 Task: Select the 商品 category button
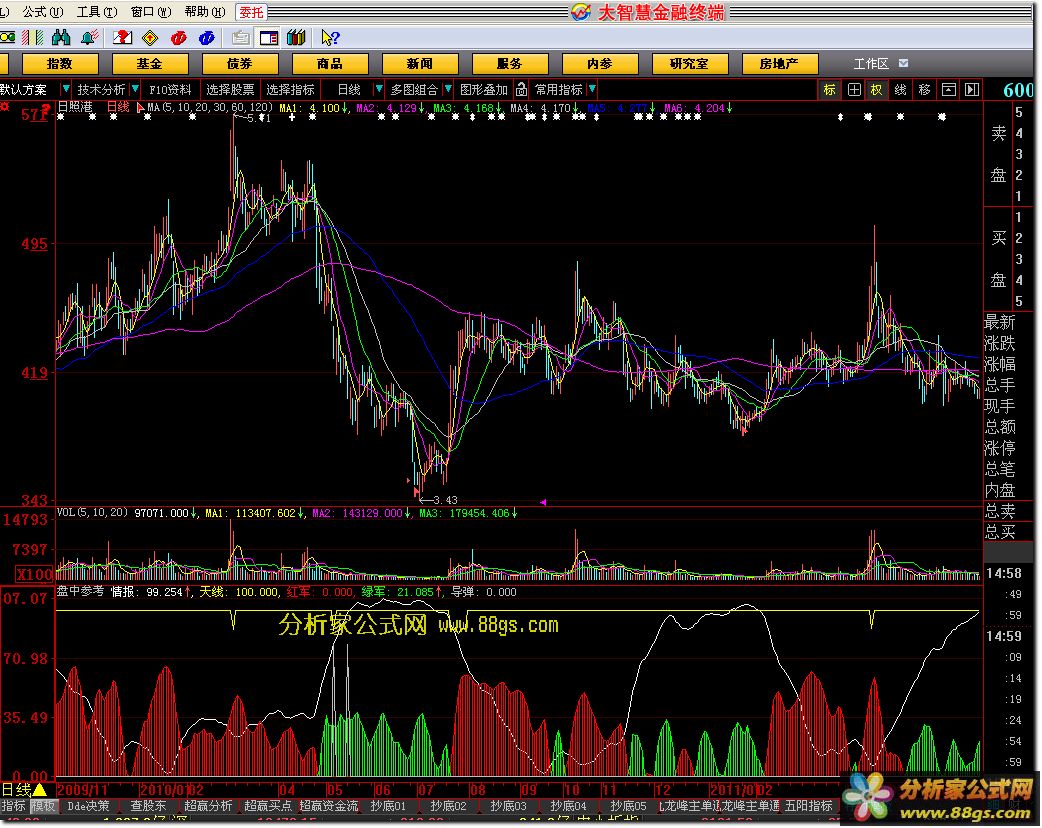330,64
